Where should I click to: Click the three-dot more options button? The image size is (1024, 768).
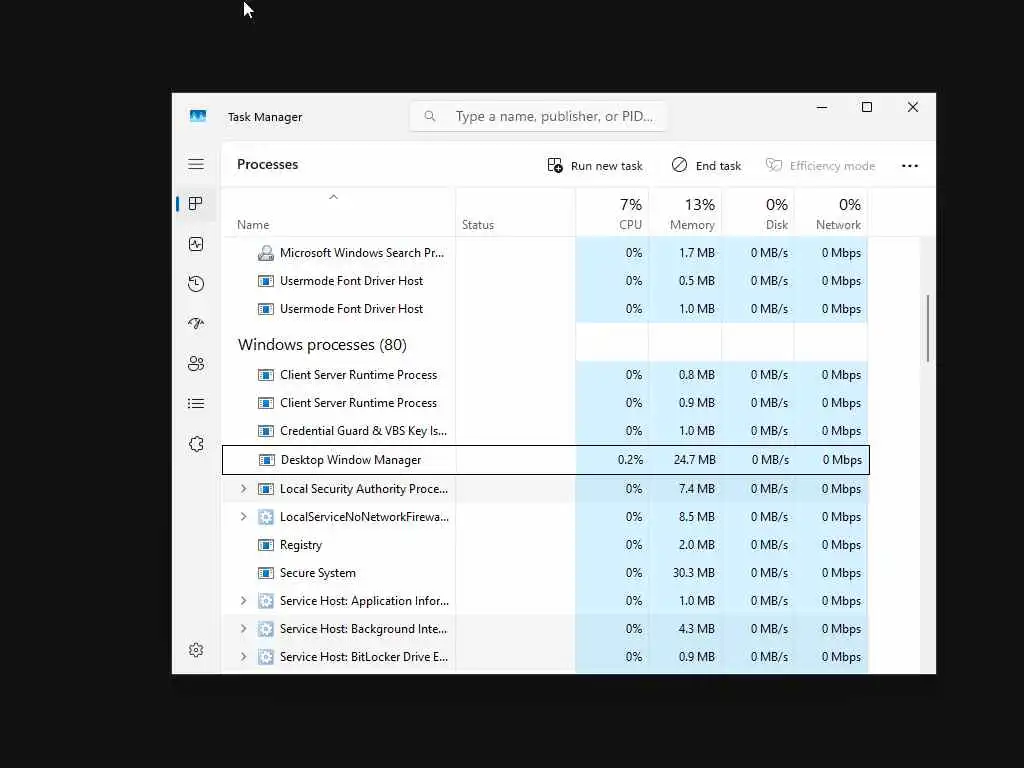910,166
